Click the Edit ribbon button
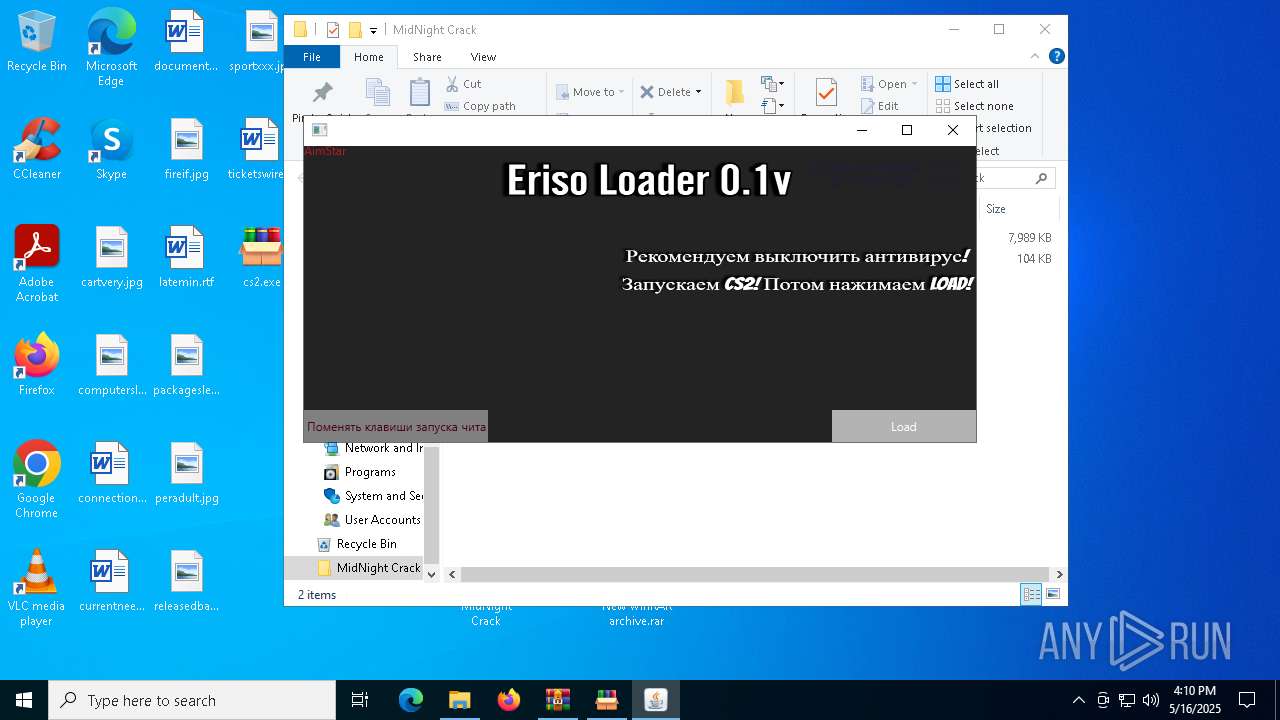1280x720 pixels. click(879, 106)
